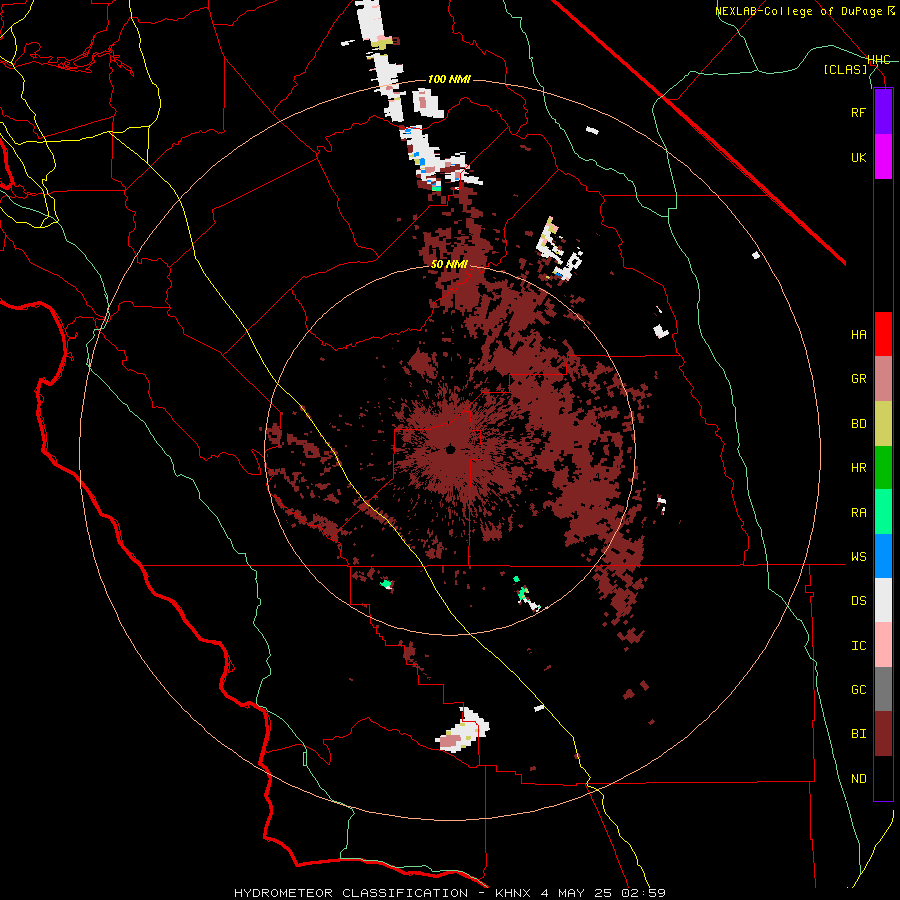Click the GR legend label
900x900 pixels.
[x=858, y=379]
